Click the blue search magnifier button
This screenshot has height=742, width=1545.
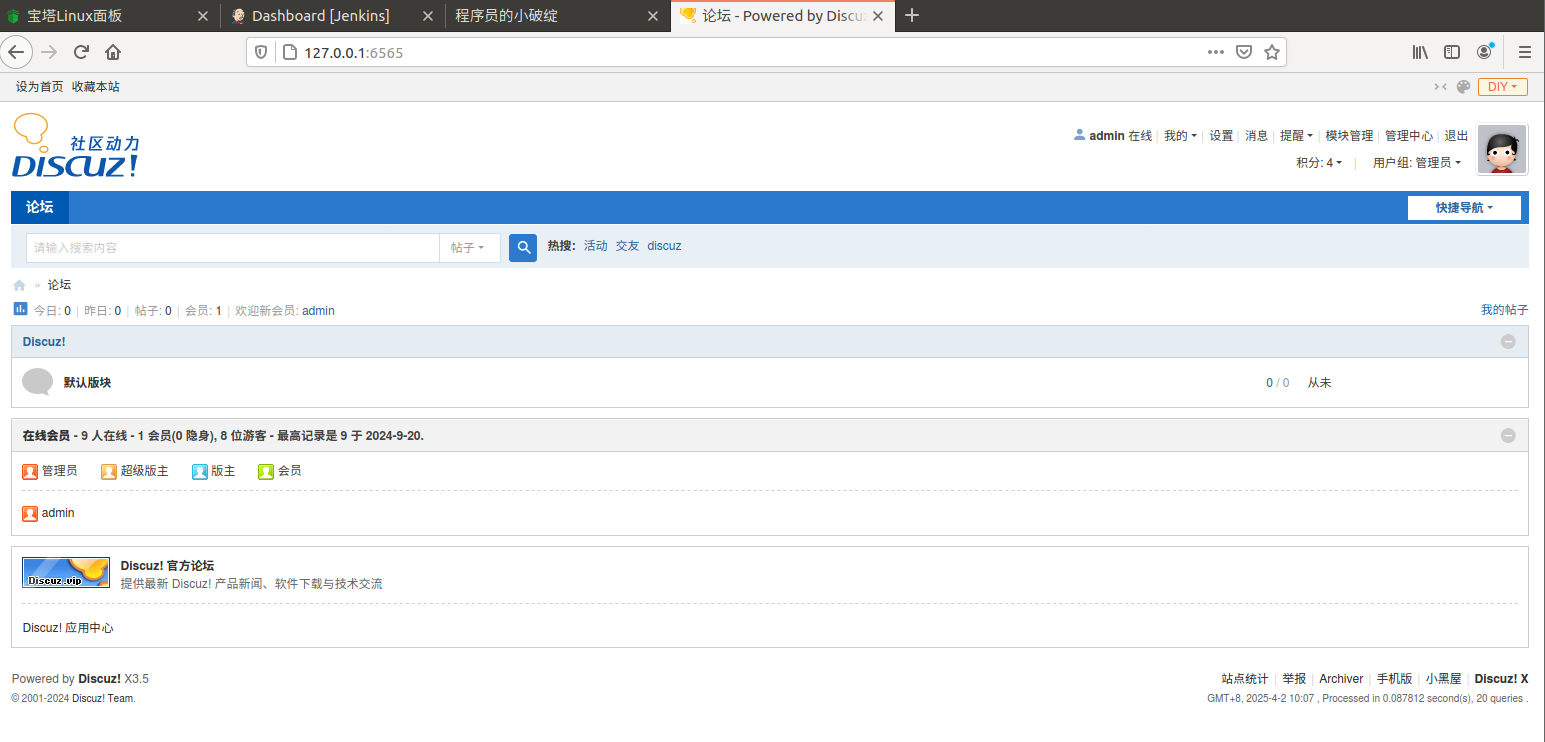pyautogui.click(x=523, y=248)
